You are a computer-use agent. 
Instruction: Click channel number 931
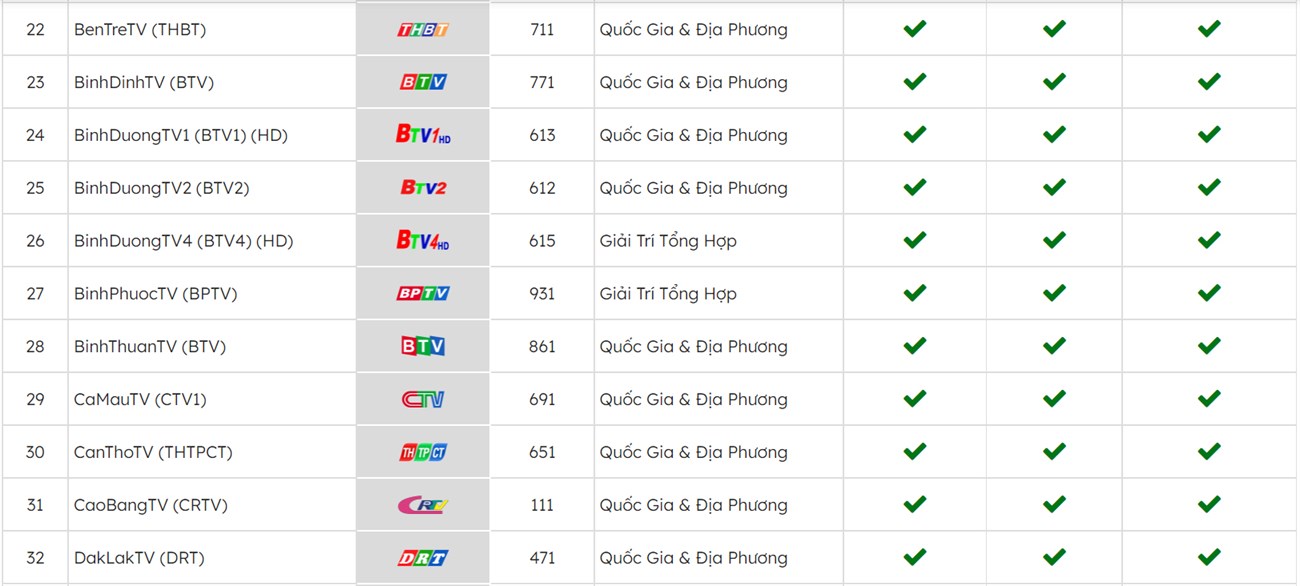542,294
